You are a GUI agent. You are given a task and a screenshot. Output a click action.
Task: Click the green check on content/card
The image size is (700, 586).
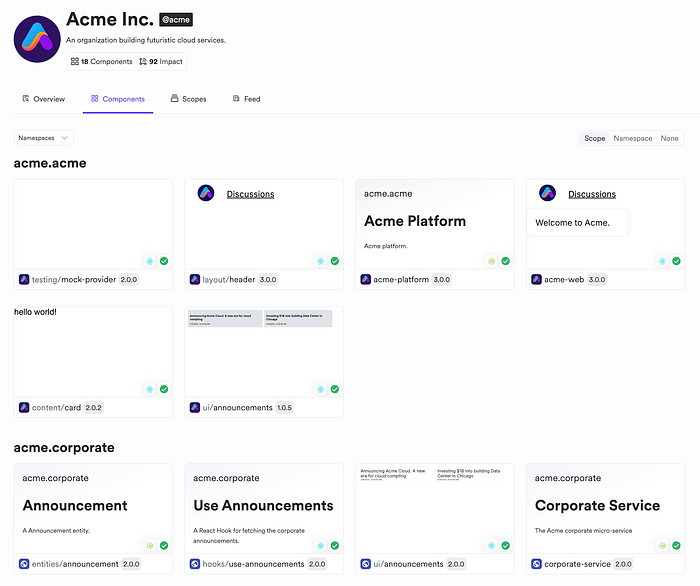(x=164, y=389)
